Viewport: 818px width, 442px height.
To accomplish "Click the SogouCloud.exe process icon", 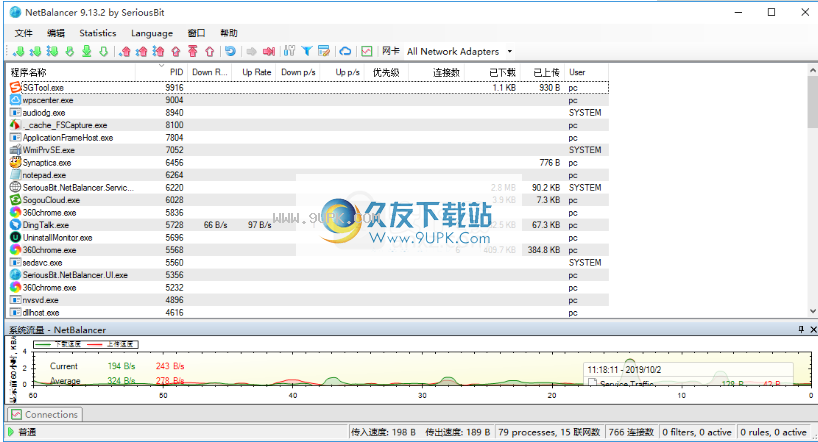I will 15,200.
